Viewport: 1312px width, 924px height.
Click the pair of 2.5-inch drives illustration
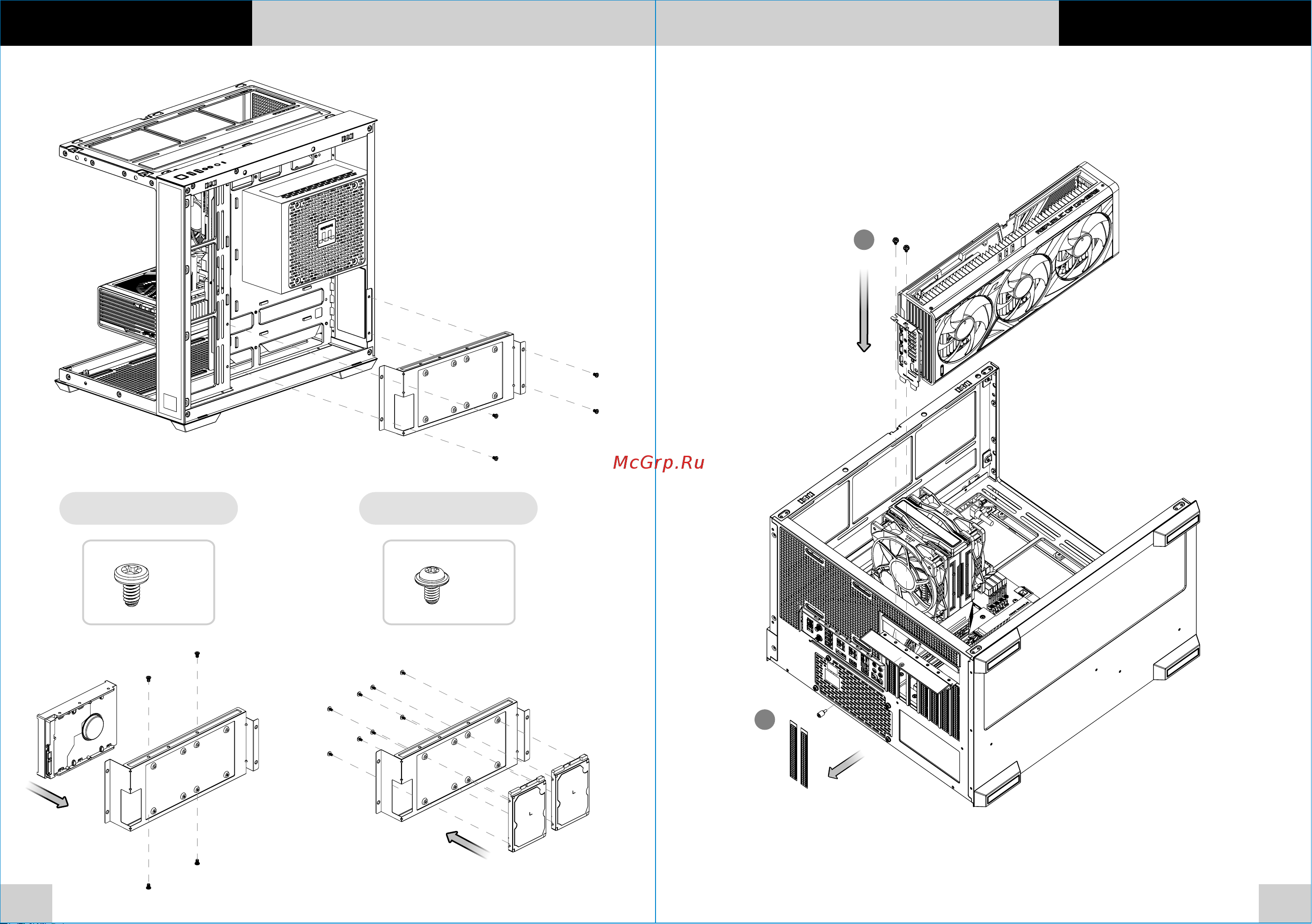click(x=549, y=803)
